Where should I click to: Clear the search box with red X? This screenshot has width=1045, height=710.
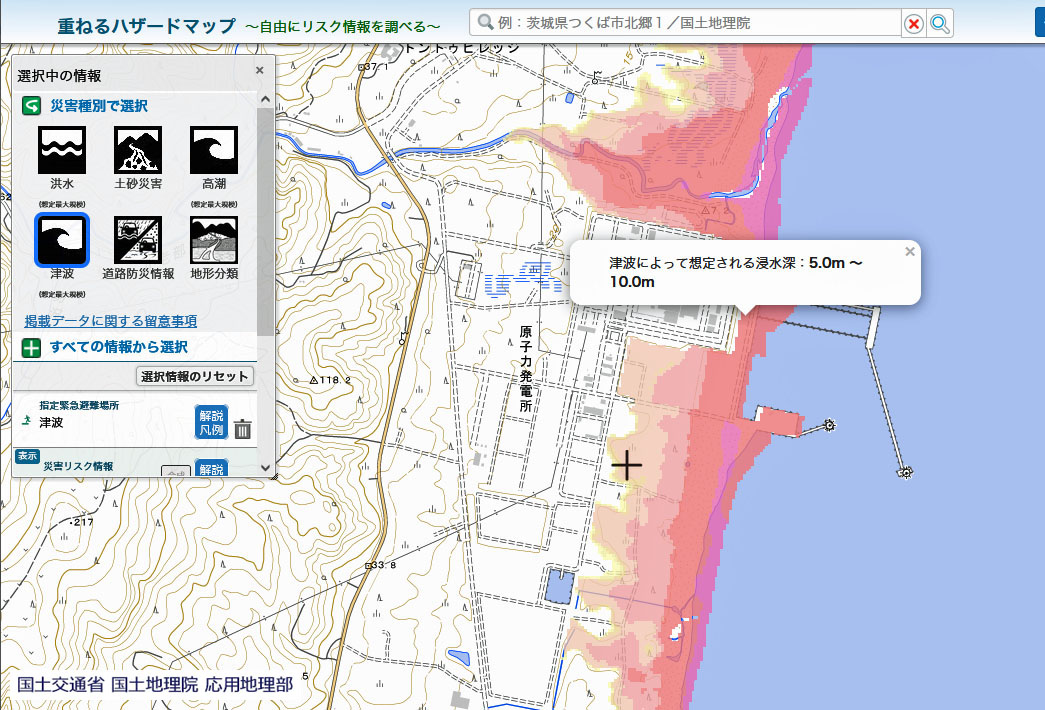913,24
